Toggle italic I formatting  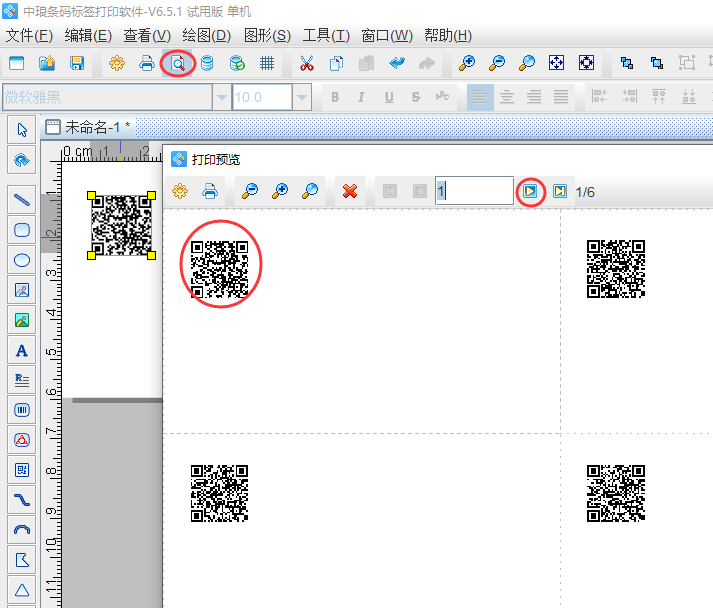(362, 97)
